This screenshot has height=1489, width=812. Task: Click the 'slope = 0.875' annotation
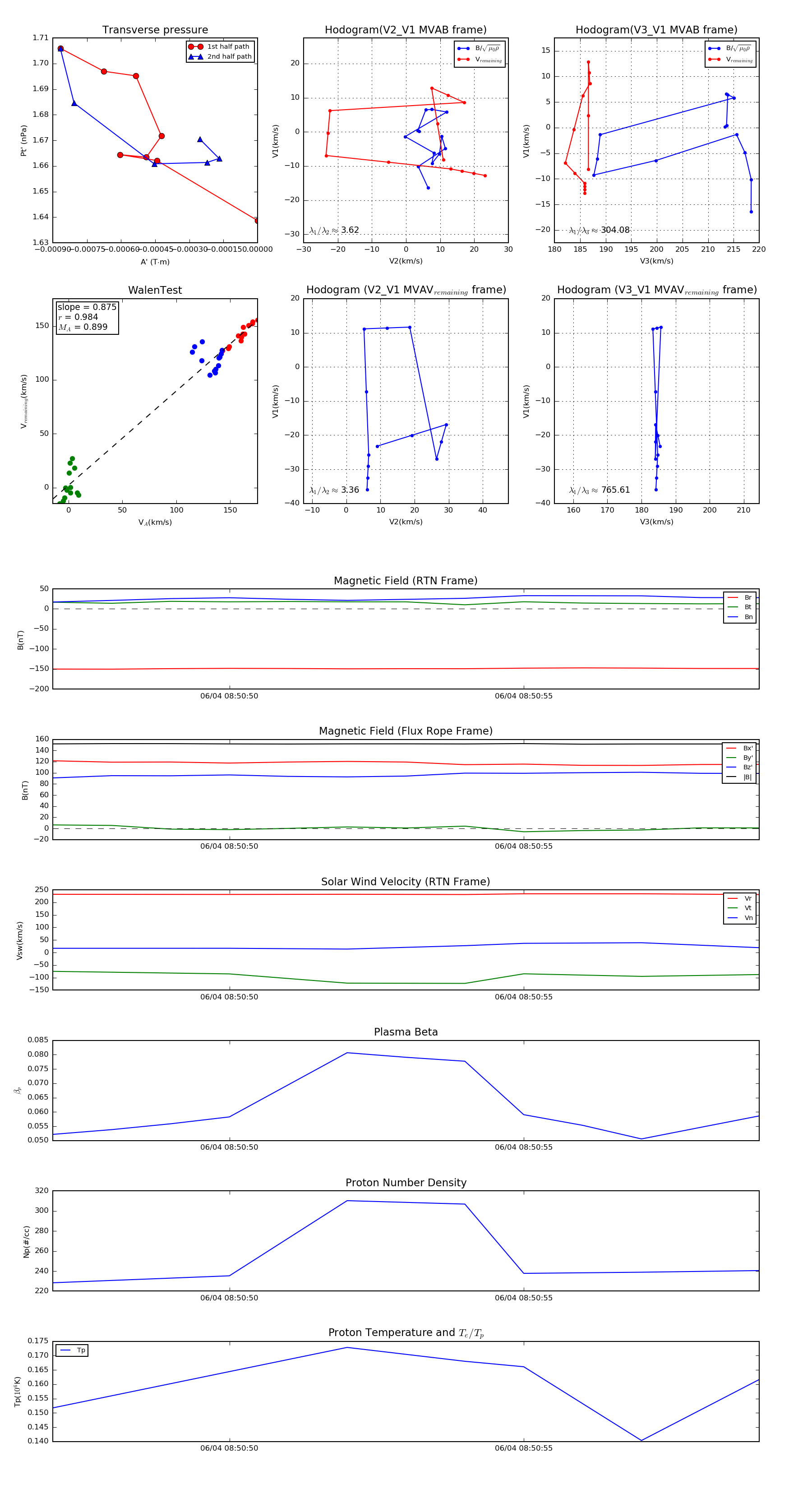pos(87,307)
